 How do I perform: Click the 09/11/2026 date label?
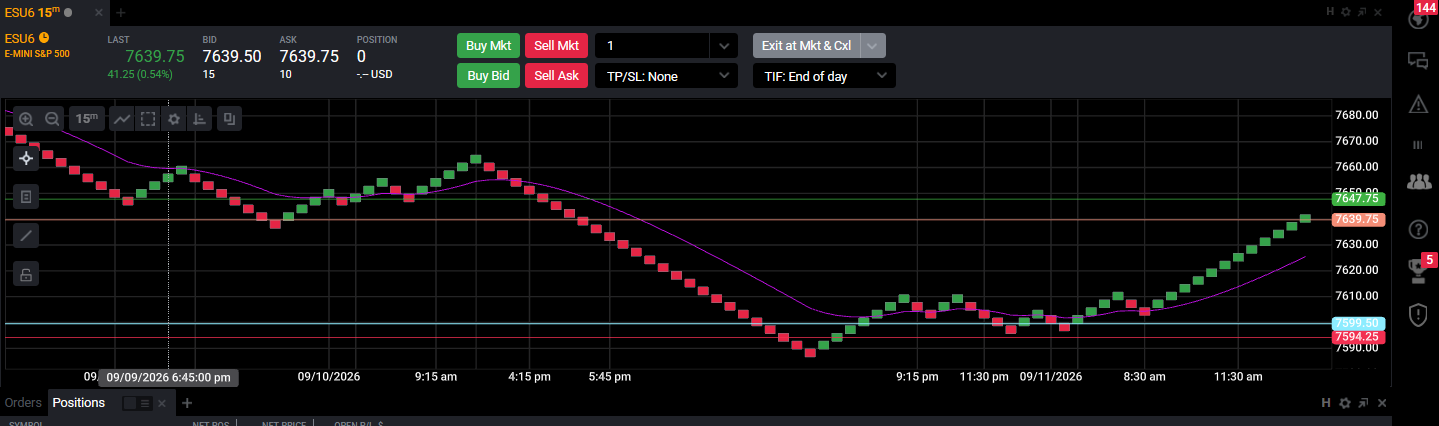click(1051, 377)
